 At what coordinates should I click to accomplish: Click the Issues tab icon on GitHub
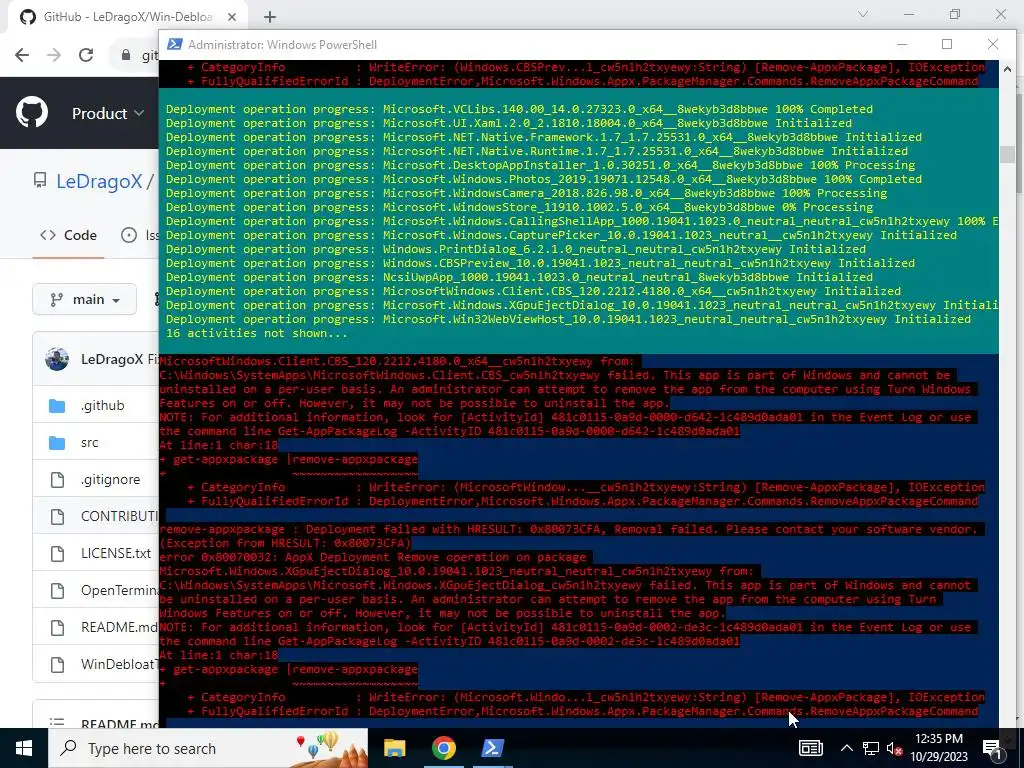(x=129, y=235)
